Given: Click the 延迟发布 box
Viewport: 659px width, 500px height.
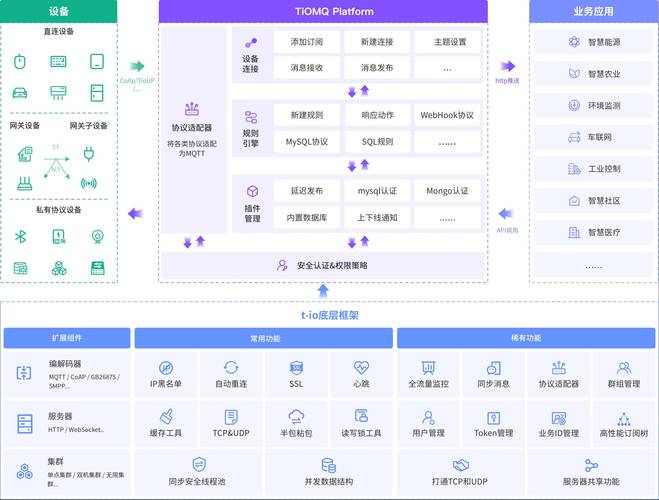Looking at the screenshot, I should point(306,191).
